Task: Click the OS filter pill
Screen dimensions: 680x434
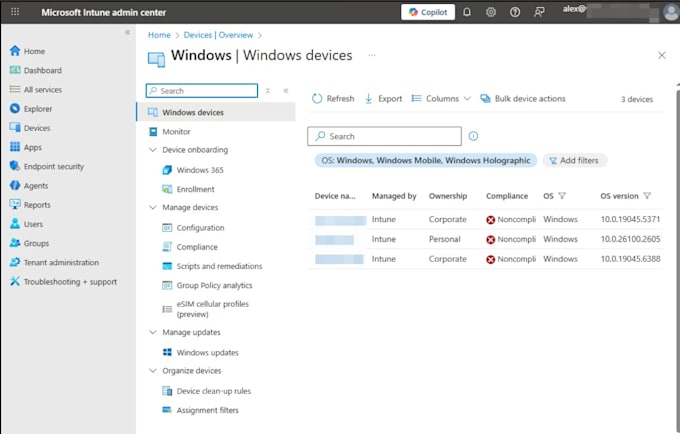Action: point(425,160)
